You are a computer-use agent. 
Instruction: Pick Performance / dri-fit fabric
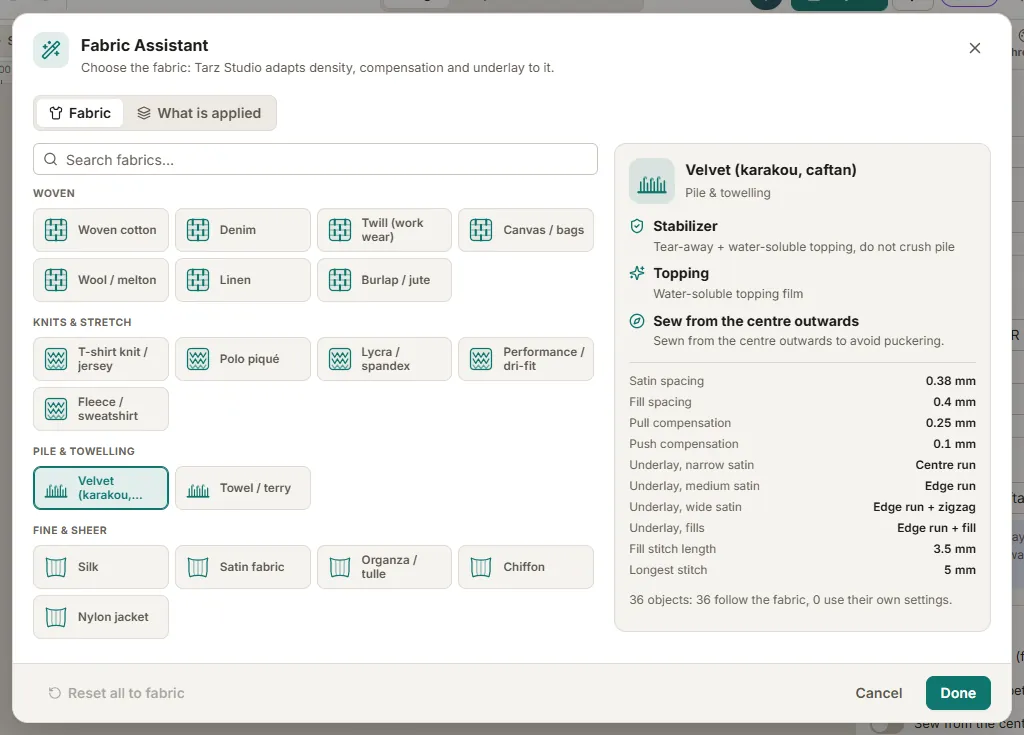tap(526, 359)
